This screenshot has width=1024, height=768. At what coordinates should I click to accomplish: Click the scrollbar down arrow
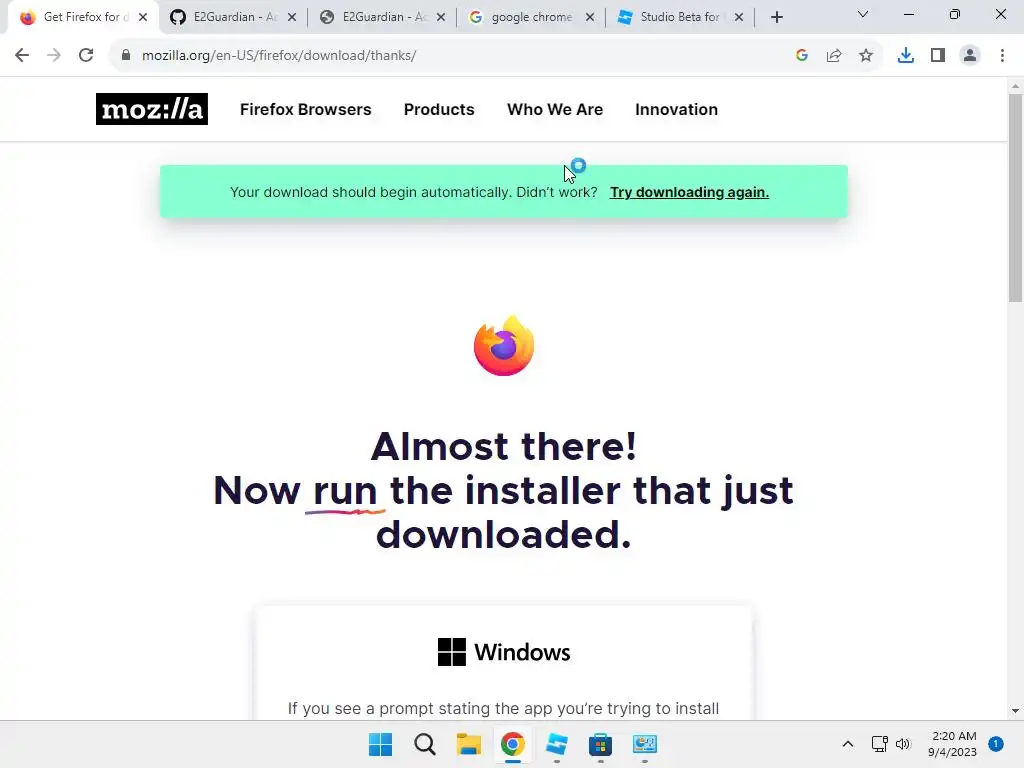tap(1015, 711)
